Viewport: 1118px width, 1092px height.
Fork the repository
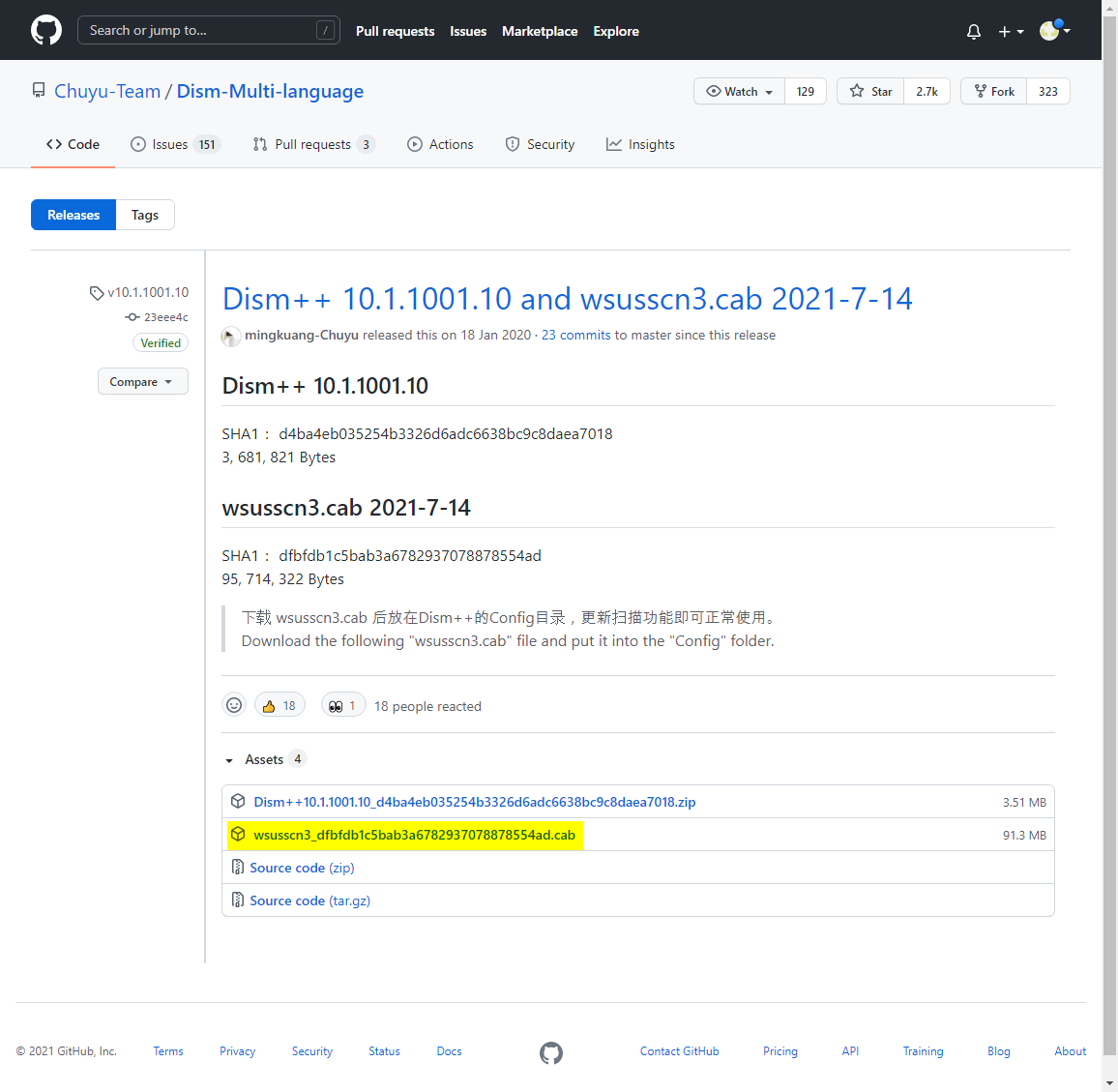tap(994, 91)
